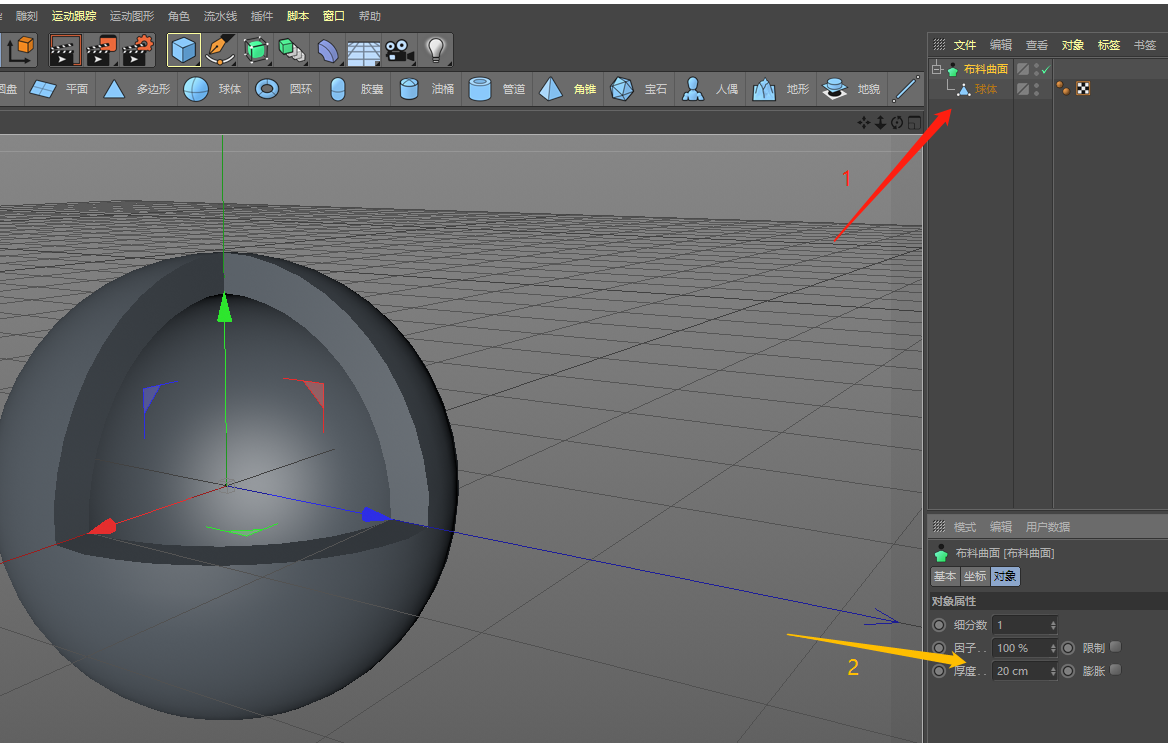
Task: Add a 宝石 platonic primitive
Action: [x=623, y=89]
